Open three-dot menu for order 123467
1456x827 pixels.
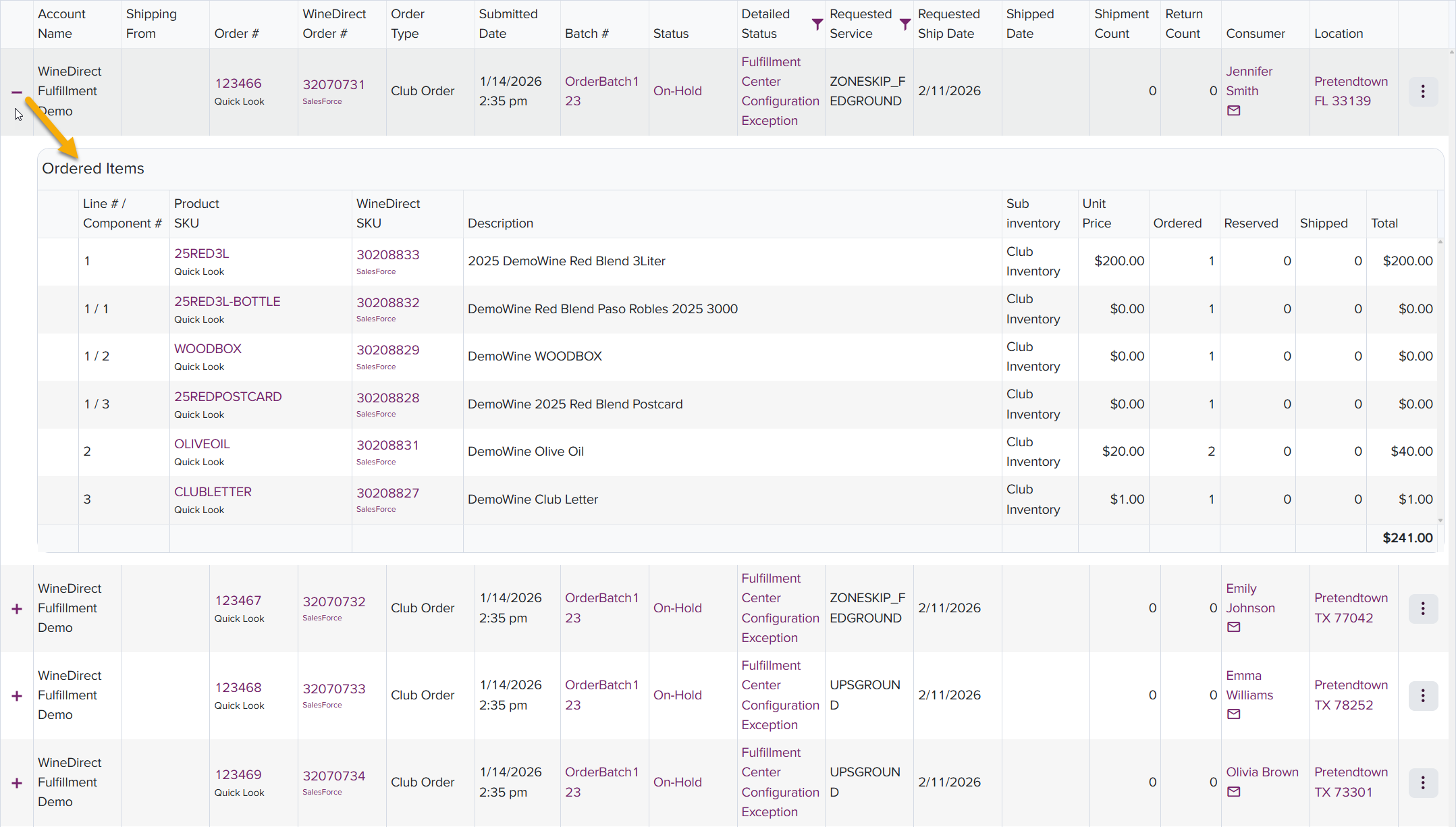click(1423, 608)
